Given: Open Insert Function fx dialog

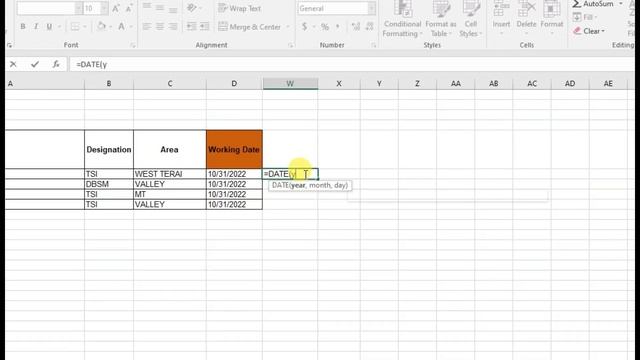Looking at the screenshot, I should (x=56, y=64).
